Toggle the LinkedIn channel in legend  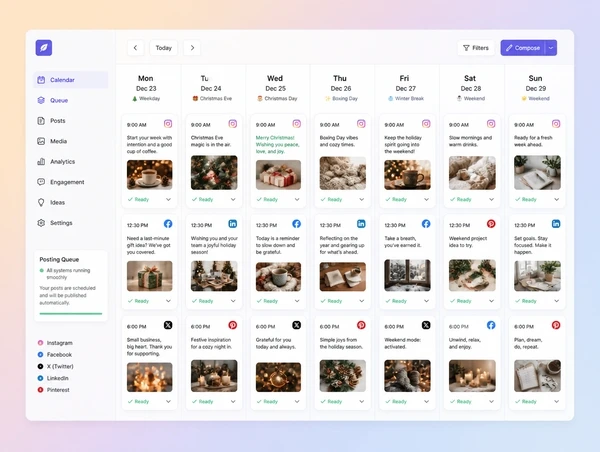53,378
